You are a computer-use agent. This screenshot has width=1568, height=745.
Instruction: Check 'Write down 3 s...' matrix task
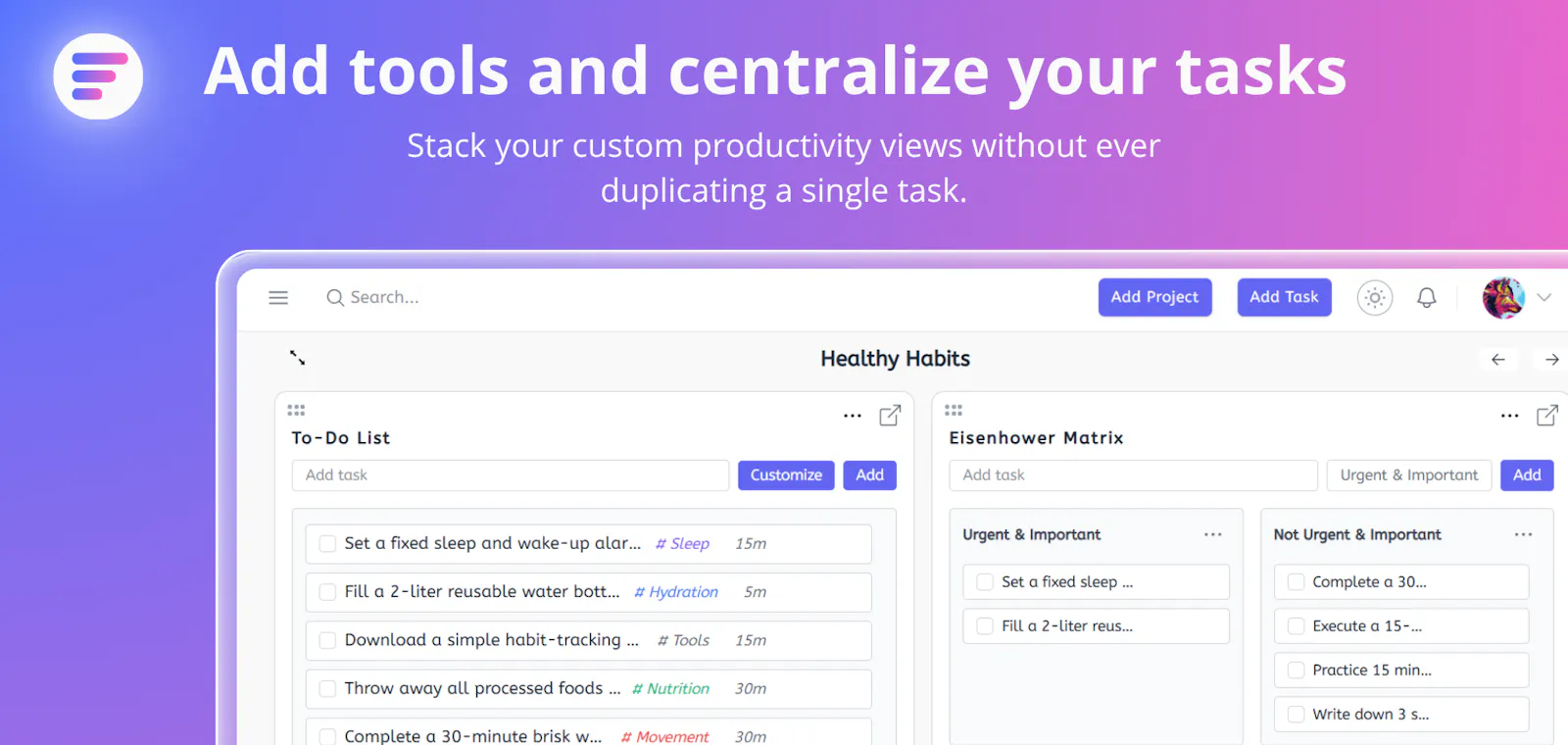point(1296,715)
